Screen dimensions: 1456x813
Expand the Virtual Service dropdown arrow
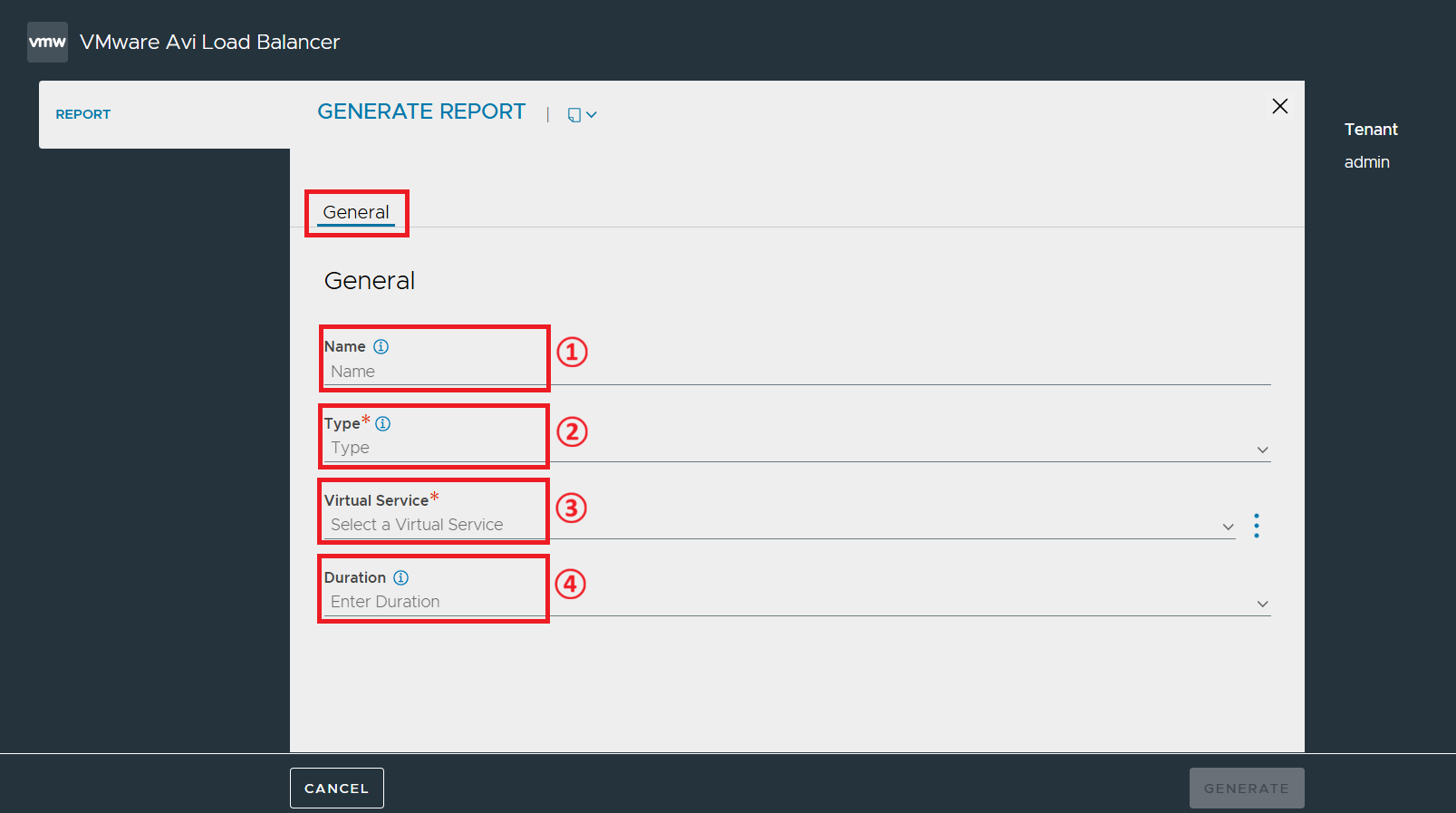pos(1229,527)
